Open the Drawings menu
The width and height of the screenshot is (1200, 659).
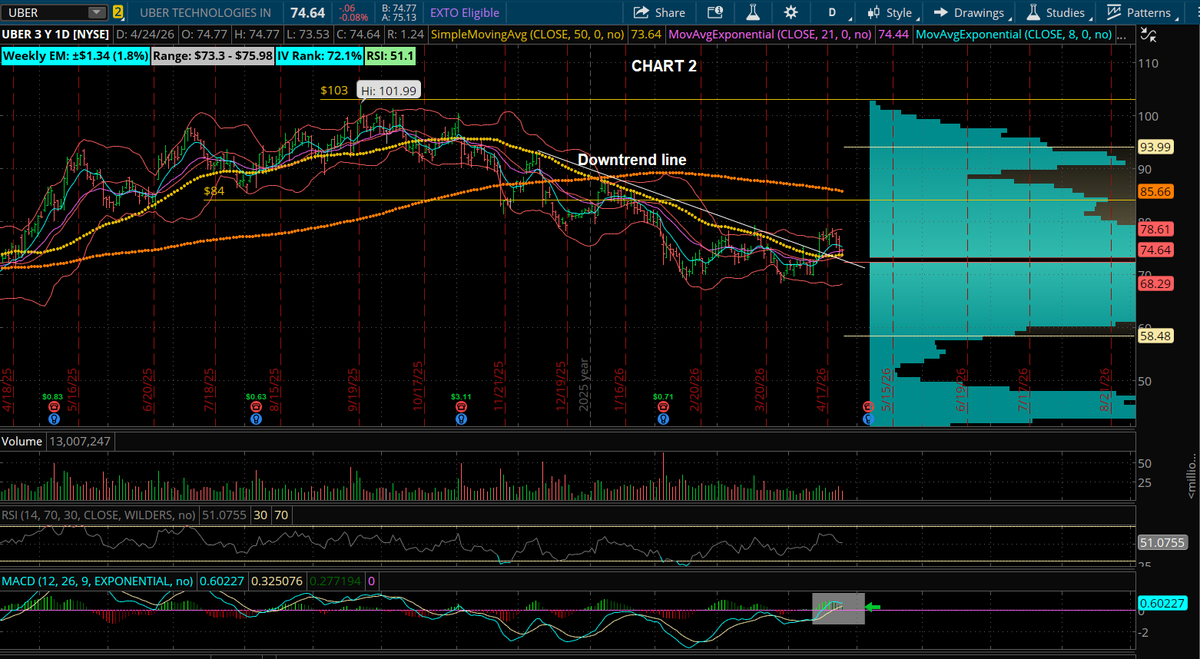[x=970, y=12]
